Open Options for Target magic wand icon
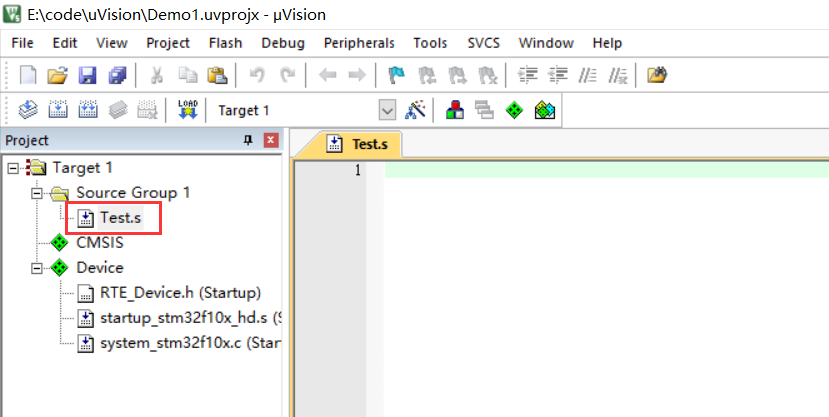829x417 pixels. (416, 110)
